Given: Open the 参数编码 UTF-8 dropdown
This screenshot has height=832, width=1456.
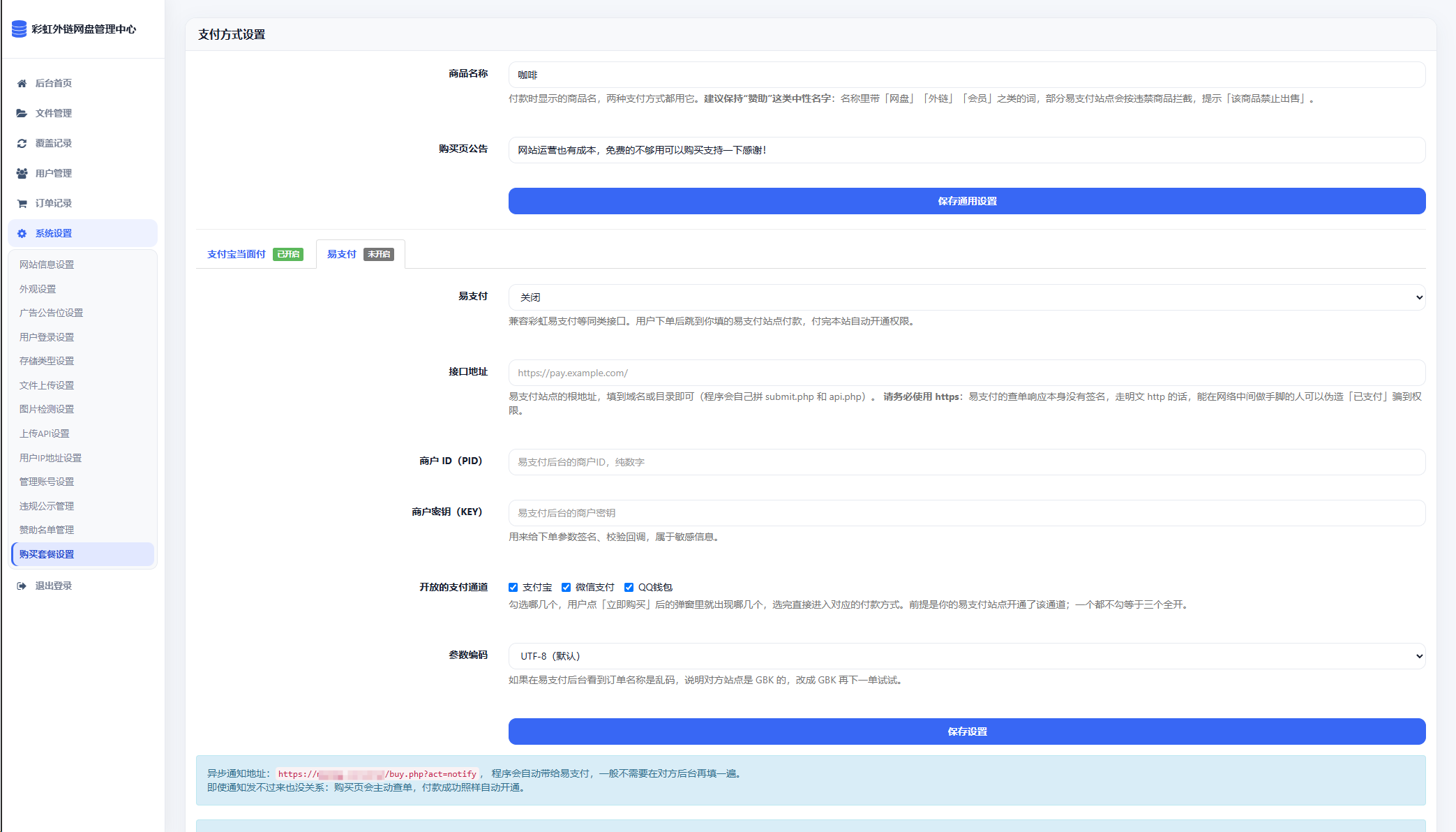Looking at the screenshot, I should tap(966, 656).
